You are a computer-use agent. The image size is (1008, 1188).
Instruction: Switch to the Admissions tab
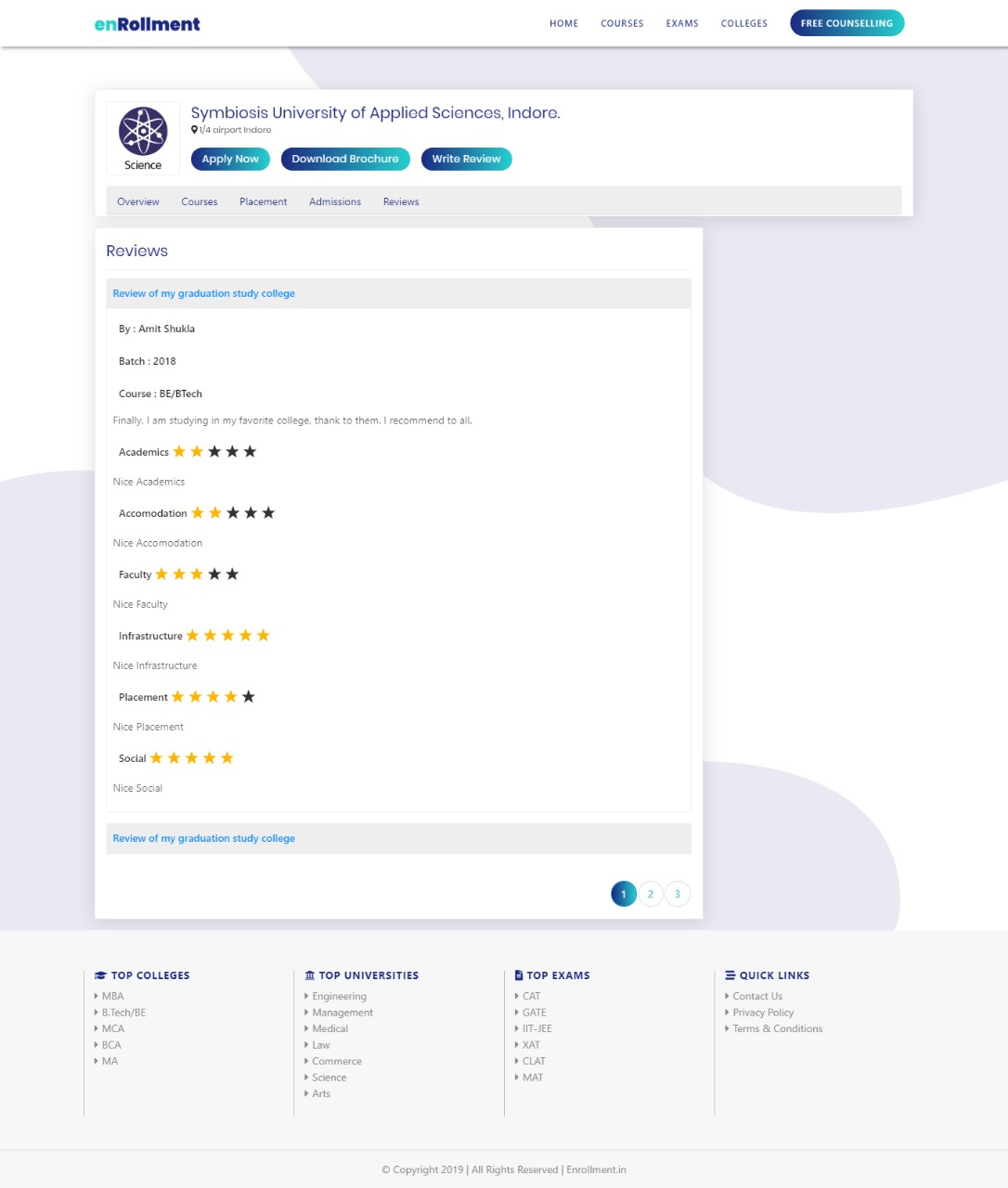coord(335,201)
